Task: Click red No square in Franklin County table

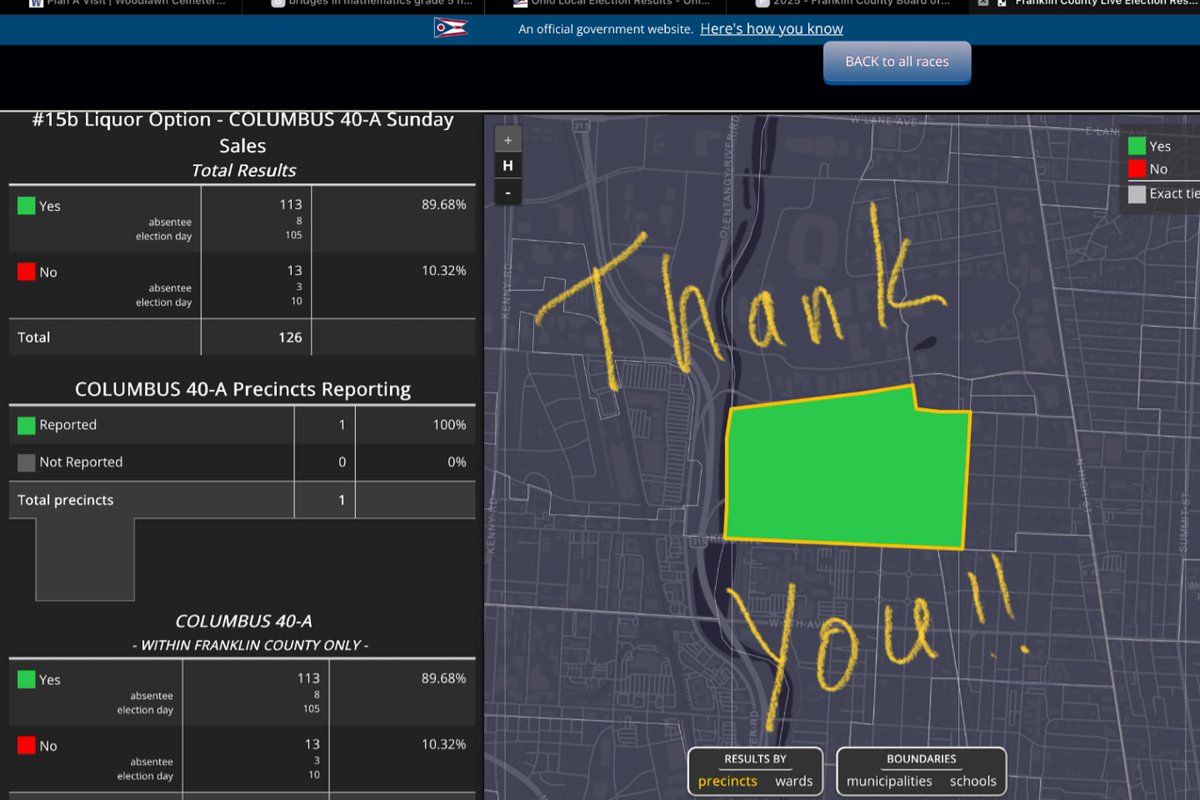Action: click(26, 746)
